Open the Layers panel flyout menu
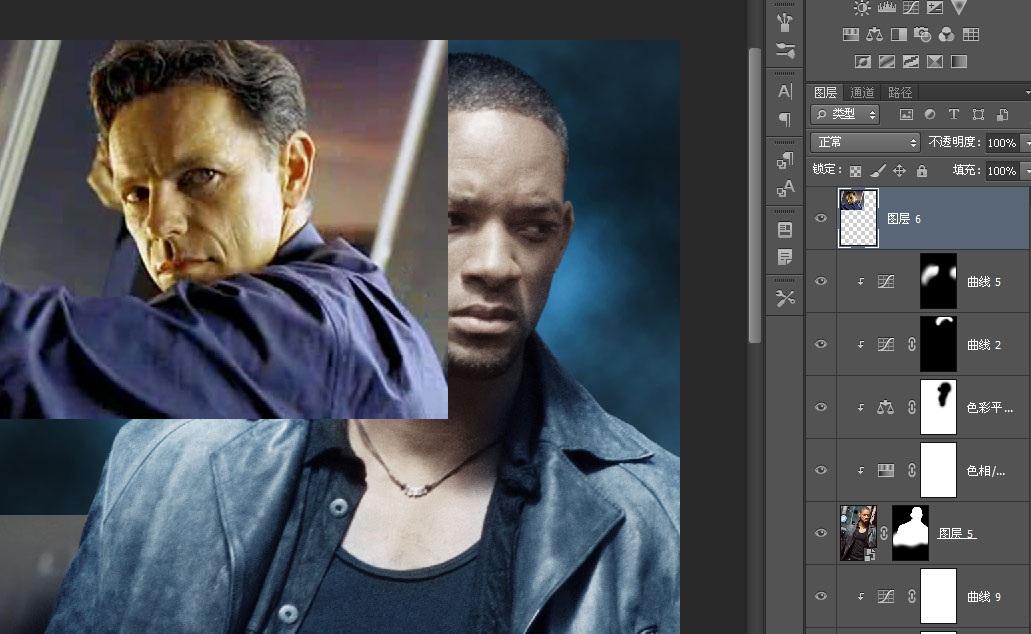 click(1028, 93)
